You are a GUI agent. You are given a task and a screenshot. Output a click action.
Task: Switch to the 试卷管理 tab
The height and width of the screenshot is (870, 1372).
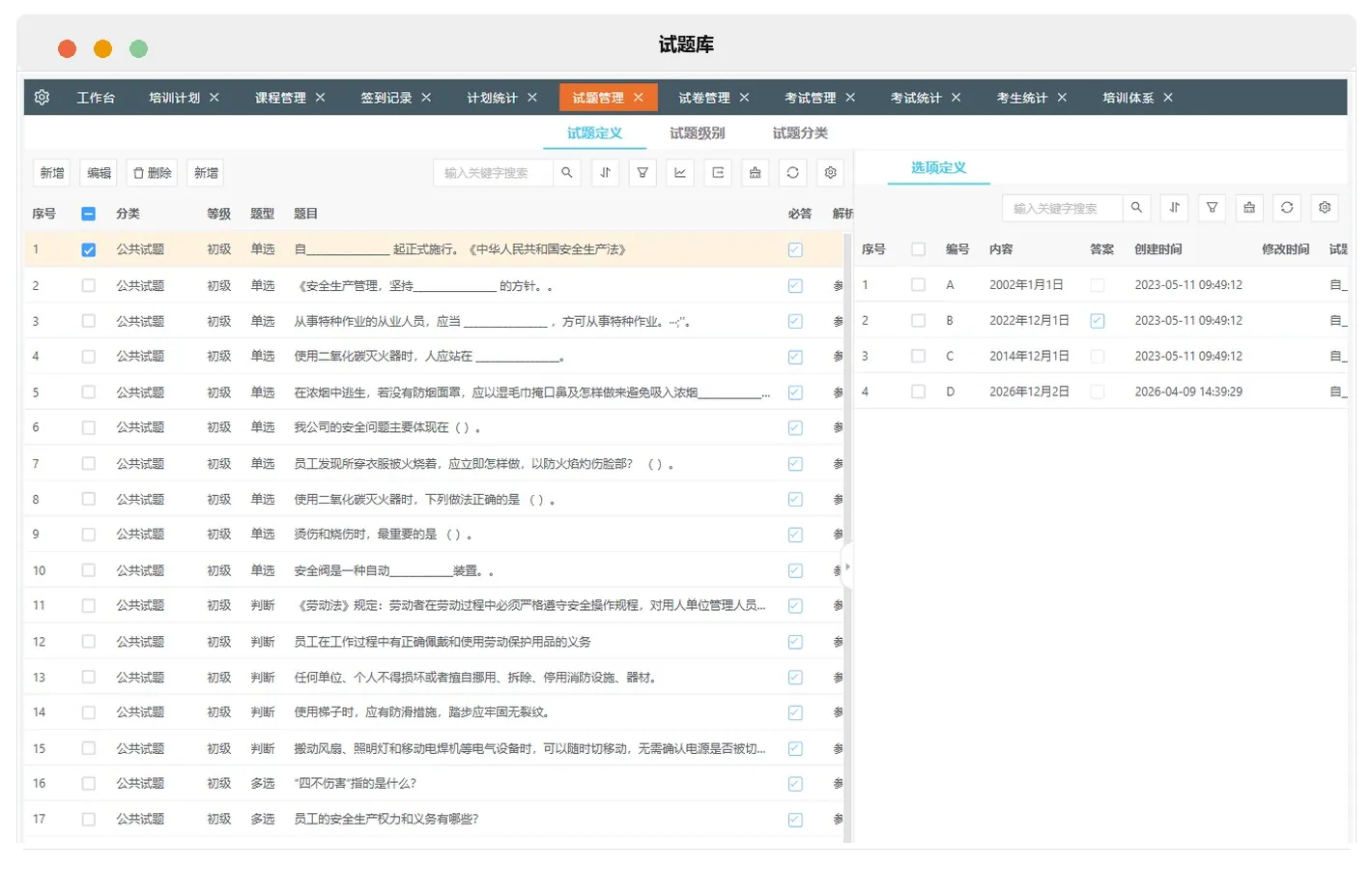tap(703, 98)
